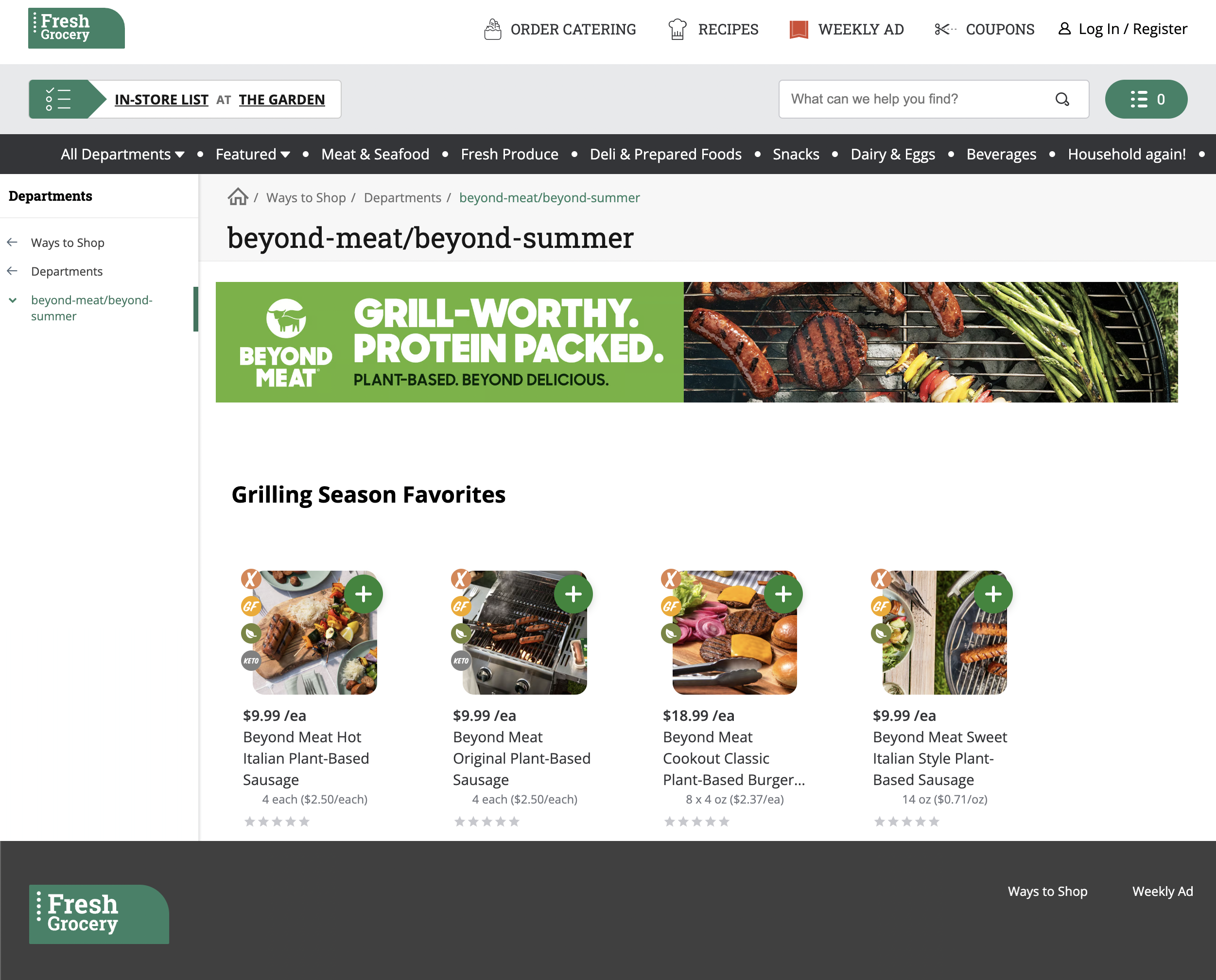This screenshot has width=1216, height=980.
Task: Click the Recipes chef hat icon
Action: tap(678, 28)
